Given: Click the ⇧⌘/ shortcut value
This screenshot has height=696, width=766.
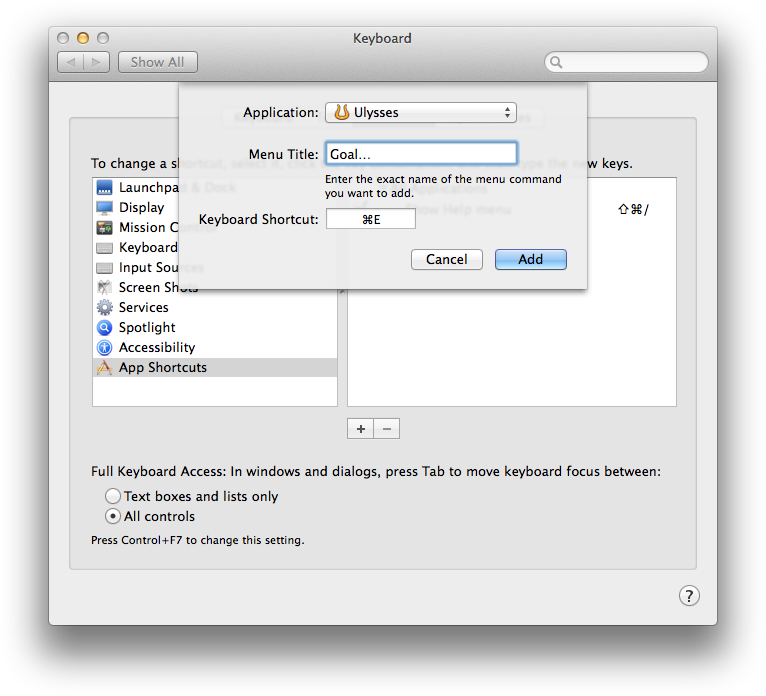Looking at the screenshot, I should [633, 210].
